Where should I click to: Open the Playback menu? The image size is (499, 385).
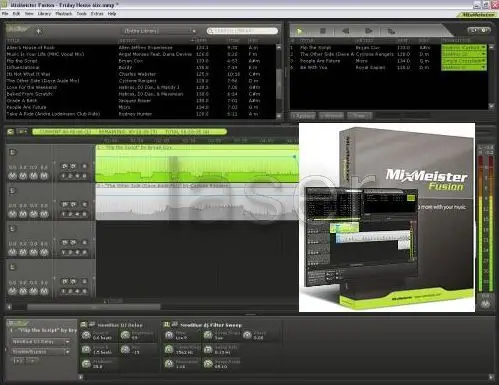pos(64,14)
